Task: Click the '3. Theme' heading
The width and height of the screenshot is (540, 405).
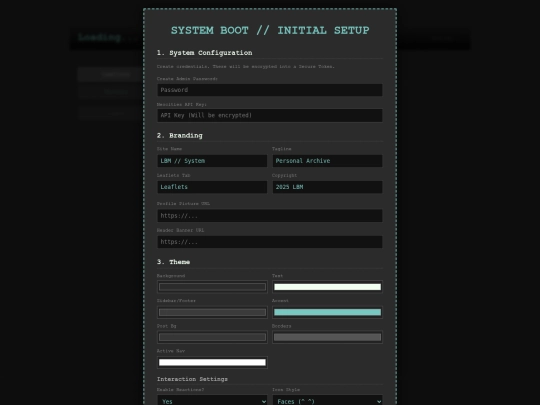Action: [173, 262]
